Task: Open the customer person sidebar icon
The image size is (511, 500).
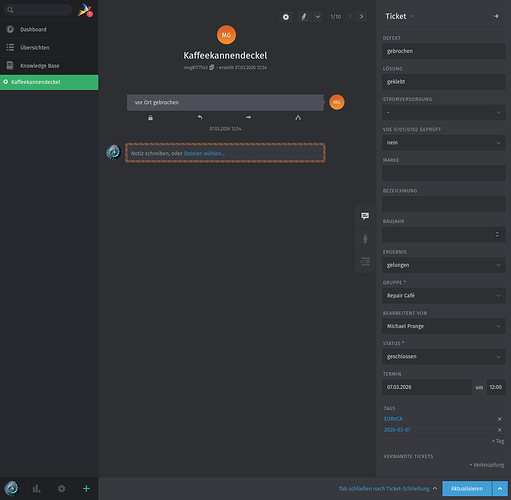Action: pos(365,239)
